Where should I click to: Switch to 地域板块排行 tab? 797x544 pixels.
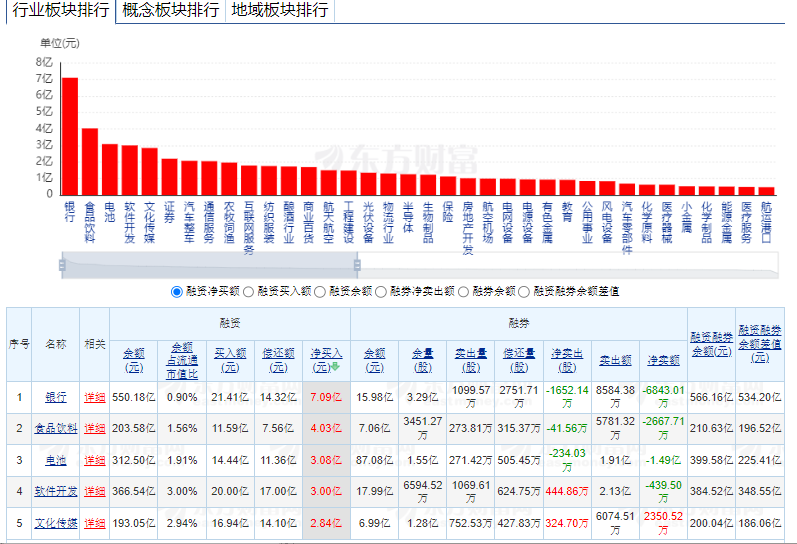coord(279,10)
